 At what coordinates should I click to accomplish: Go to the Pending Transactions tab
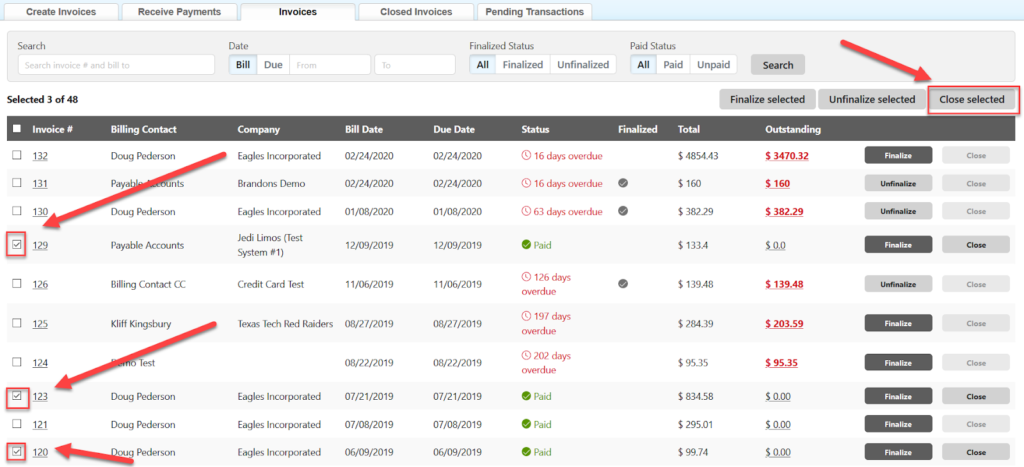pyautogui.click(x=535, y=12)
